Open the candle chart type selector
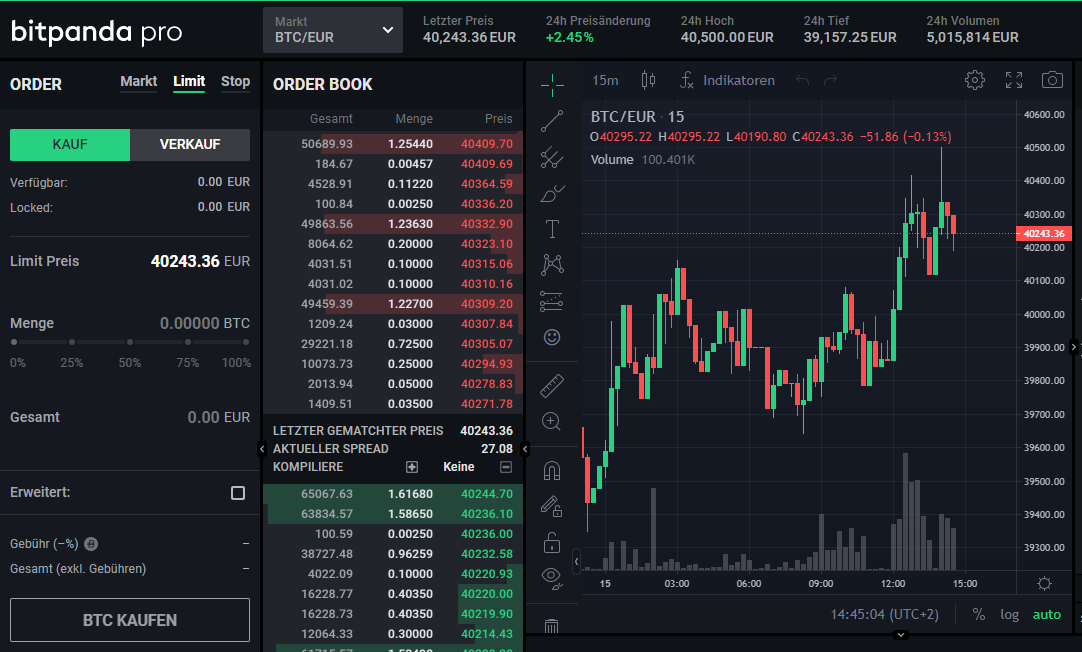The width and height of the screenshot is (1082, 652). pyautogui.click(x=646, y=80)
